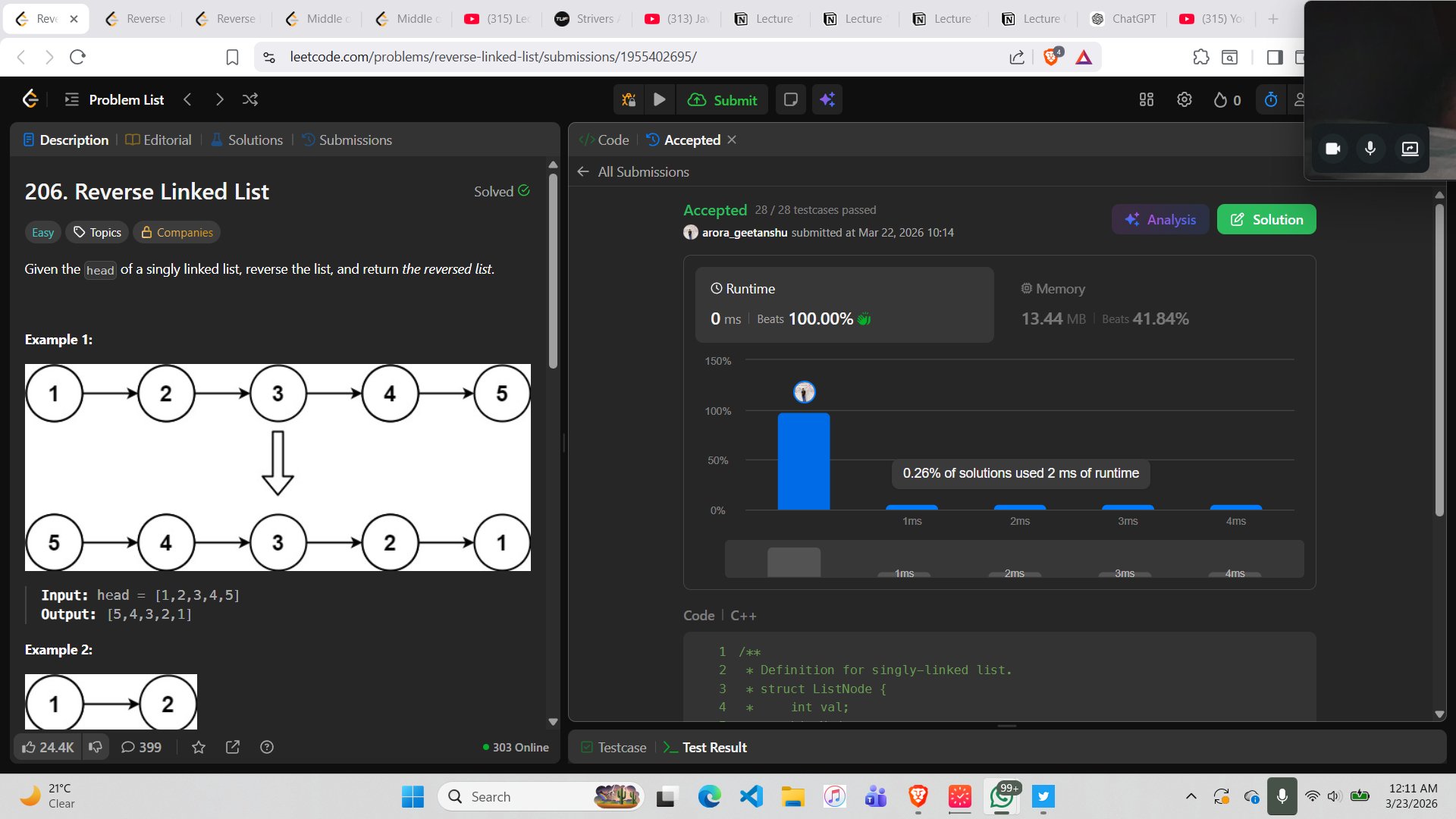Open LeetCode settings gear
The height and width of the screenshot is (819, 1456).
(1185, 99)
